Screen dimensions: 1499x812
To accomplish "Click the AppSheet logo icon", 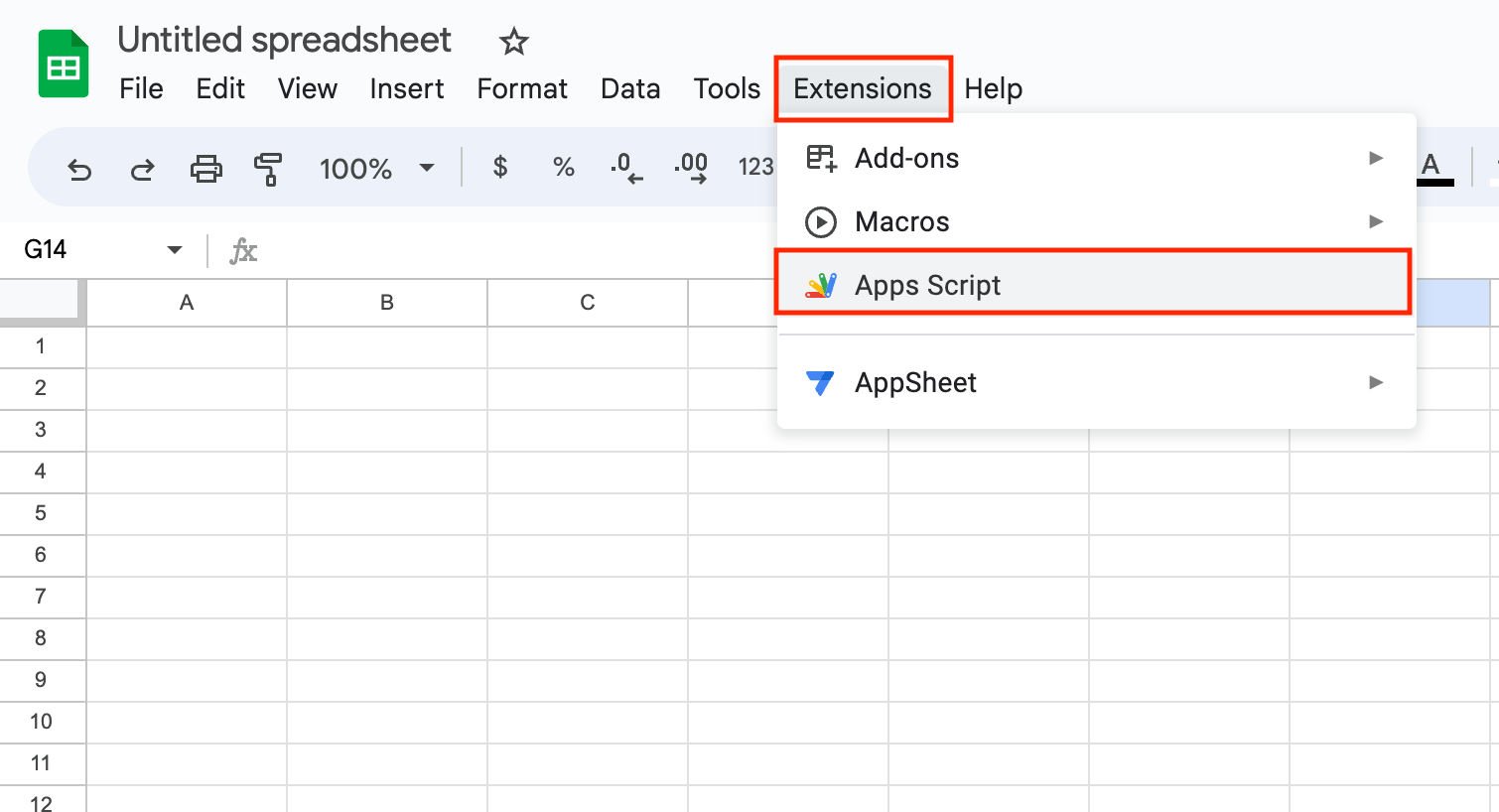I will click(x=821, y=382).
